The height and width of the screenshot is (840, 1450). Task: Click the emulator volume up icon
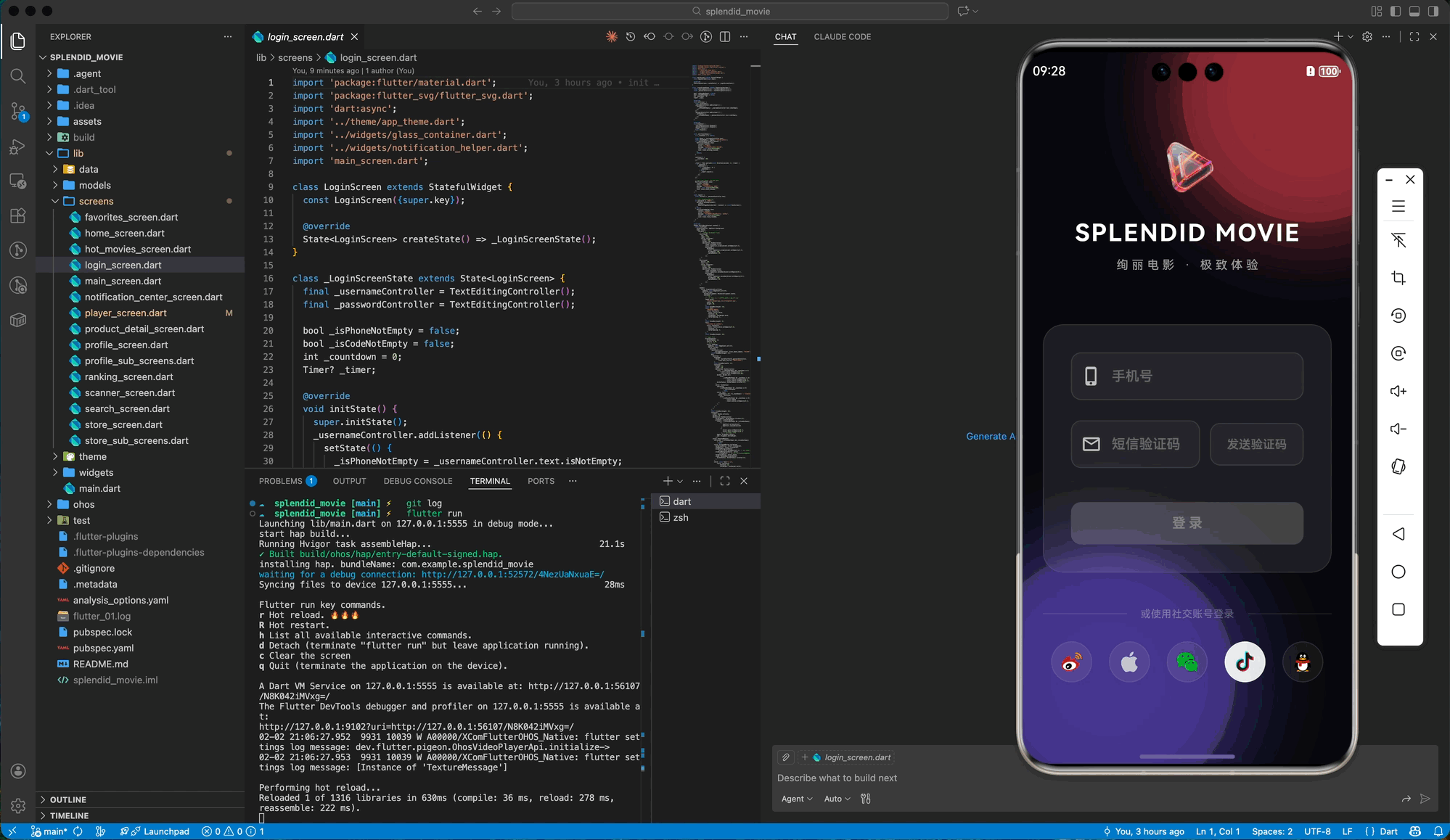pos(1398,391)
